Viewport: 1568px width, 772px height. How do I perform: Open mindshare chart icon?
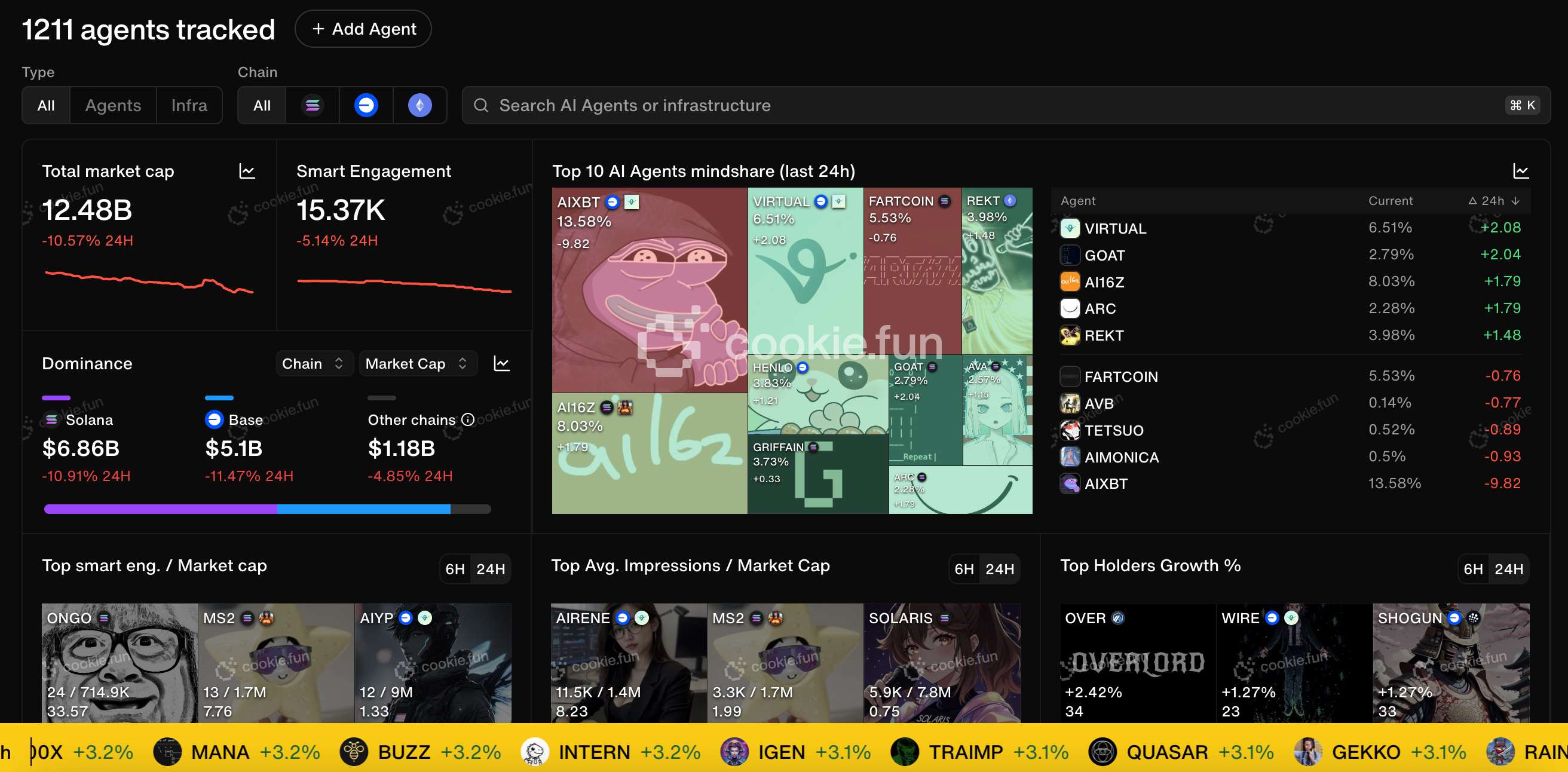click(x=1521, y=171)
